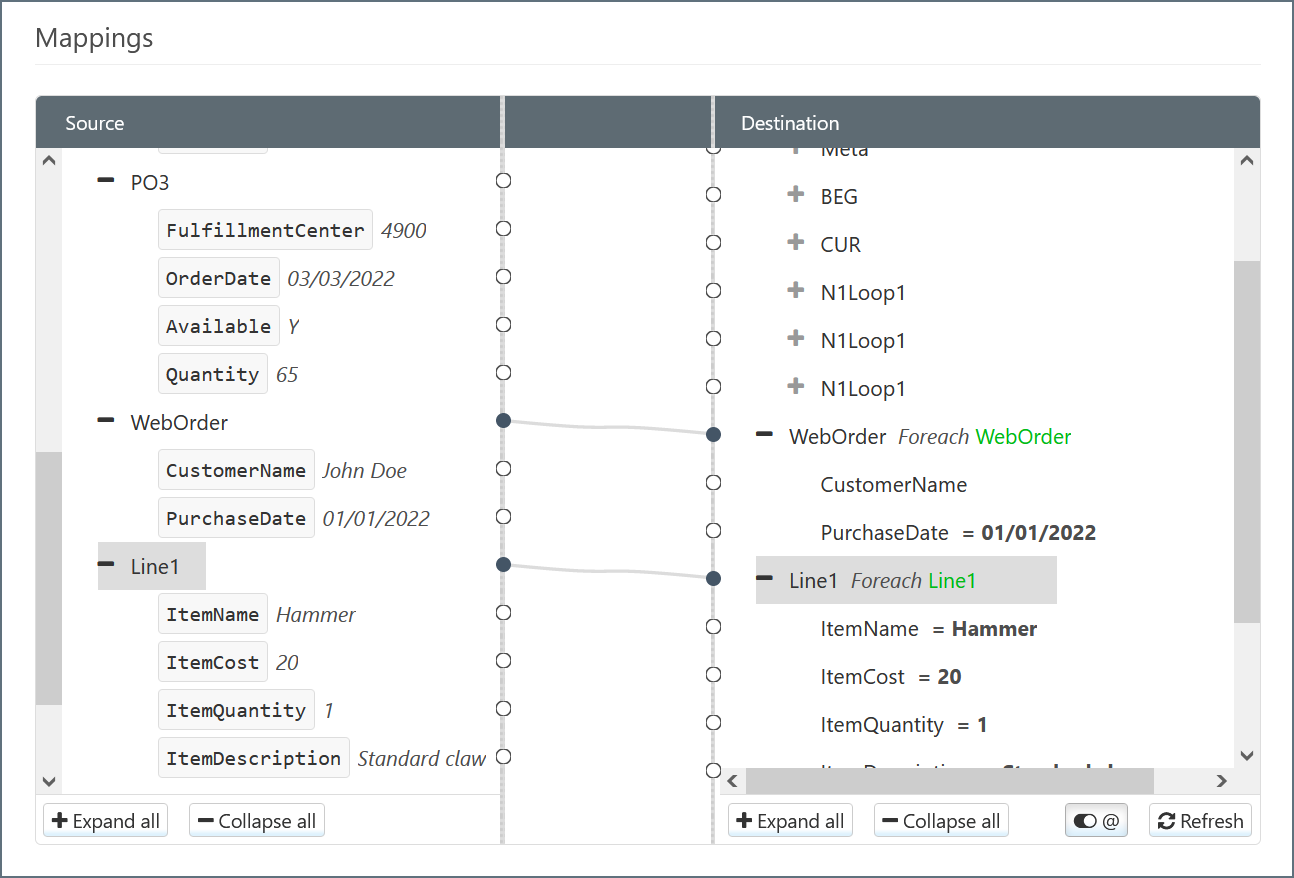Image resolution: width=1294 pixels, height=878 pixels.
Task: Click Collapse all in Source panel
Action: tap(257, 821)
